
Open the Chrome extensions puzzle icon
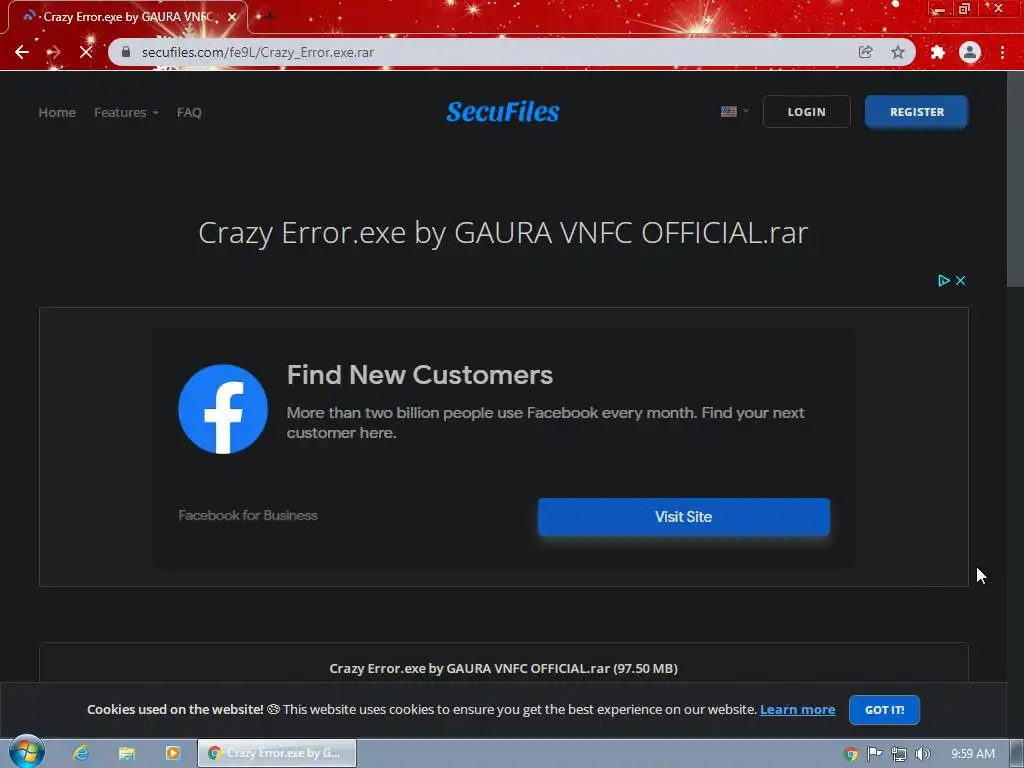(x=938, y=52)
